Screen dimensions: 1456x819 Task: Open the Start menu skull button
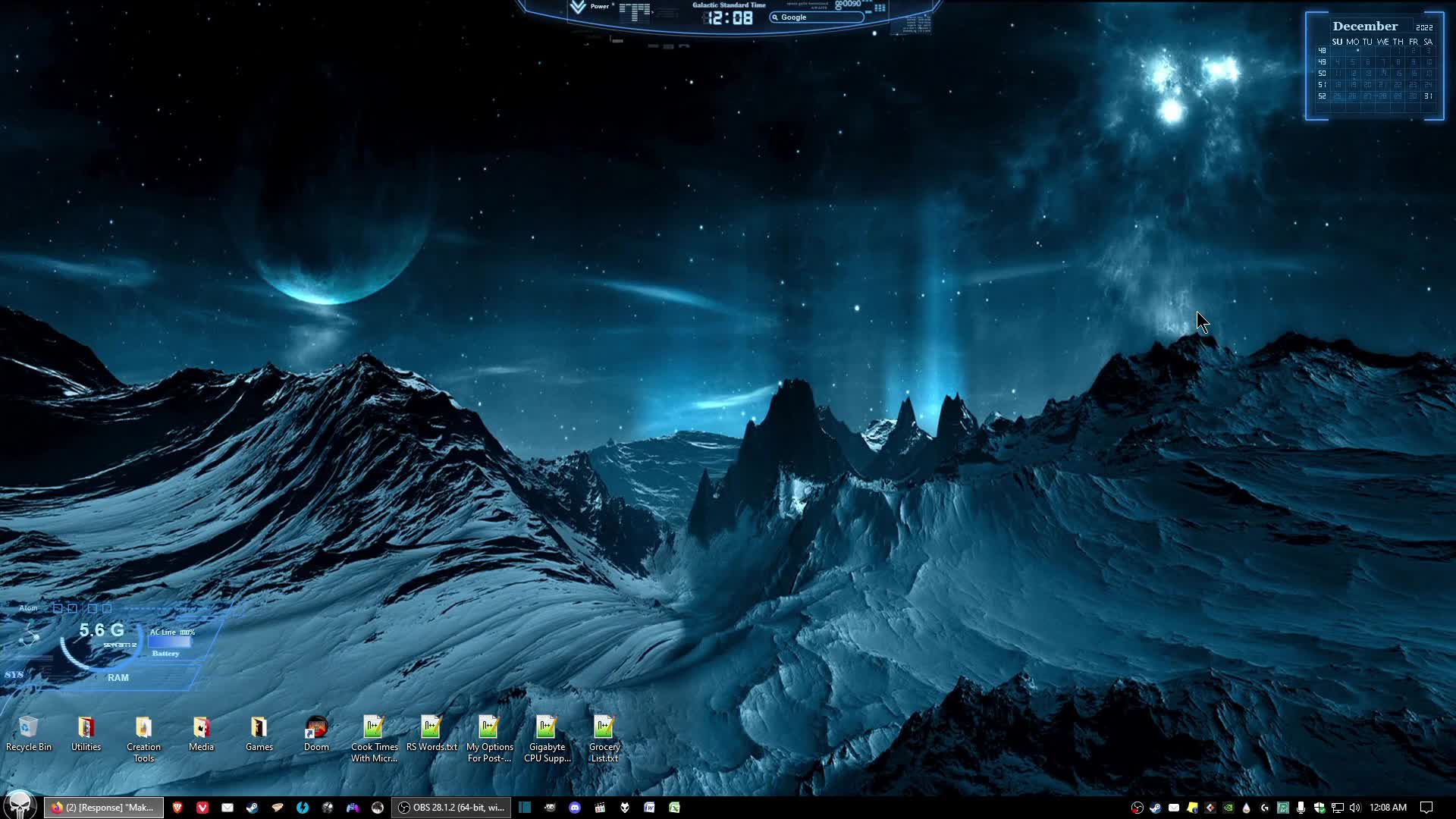pyautogui.click(x=19, y=805)
